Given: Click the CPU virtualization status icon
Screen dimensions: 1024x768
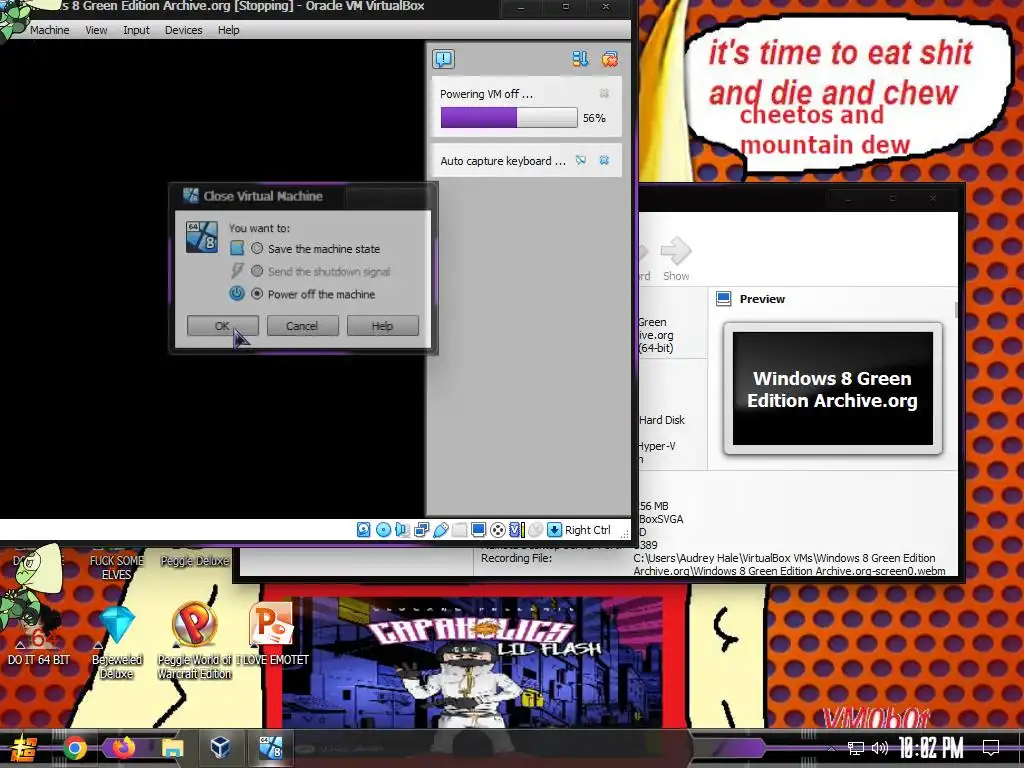Looking at the screenshot, I should pyautogui.click(x=517, y=530).
